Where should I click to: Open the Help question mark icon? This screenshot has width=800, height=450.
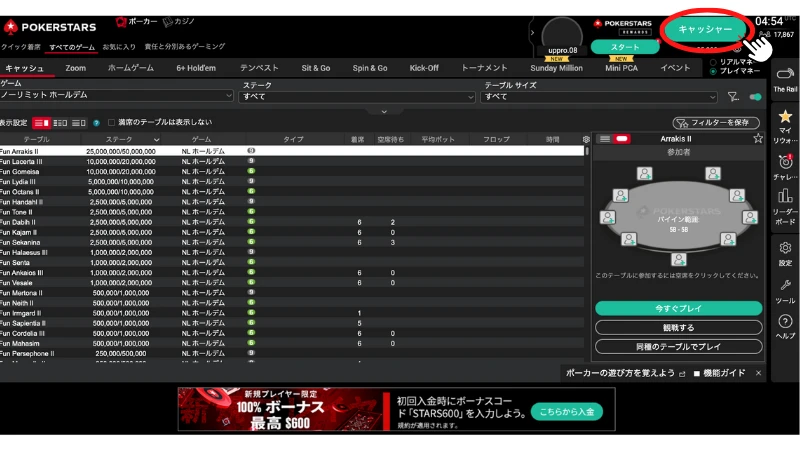[785, 322]
